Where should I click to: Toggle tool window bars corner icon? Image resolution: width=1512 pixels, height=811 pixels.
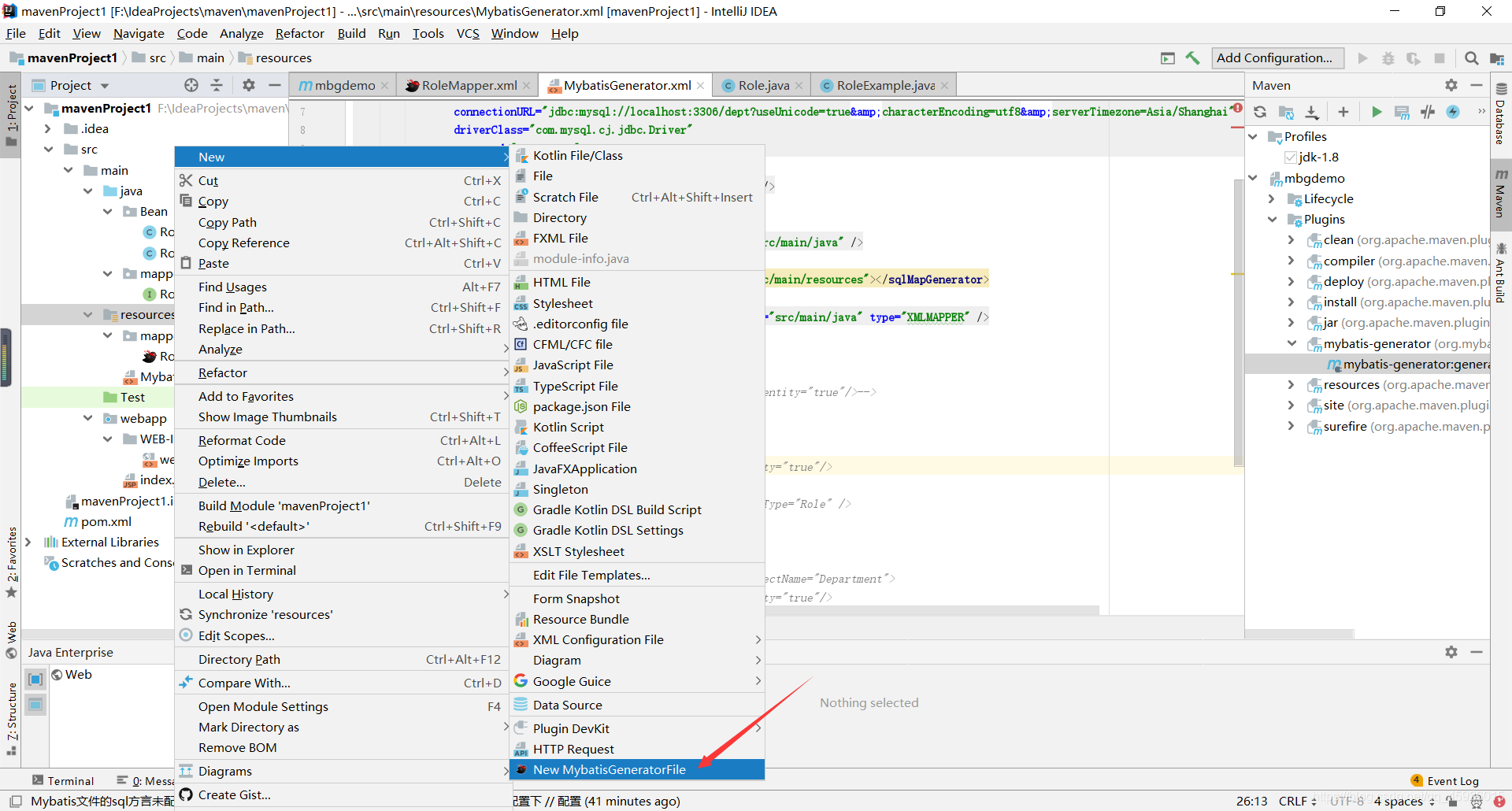15,801
